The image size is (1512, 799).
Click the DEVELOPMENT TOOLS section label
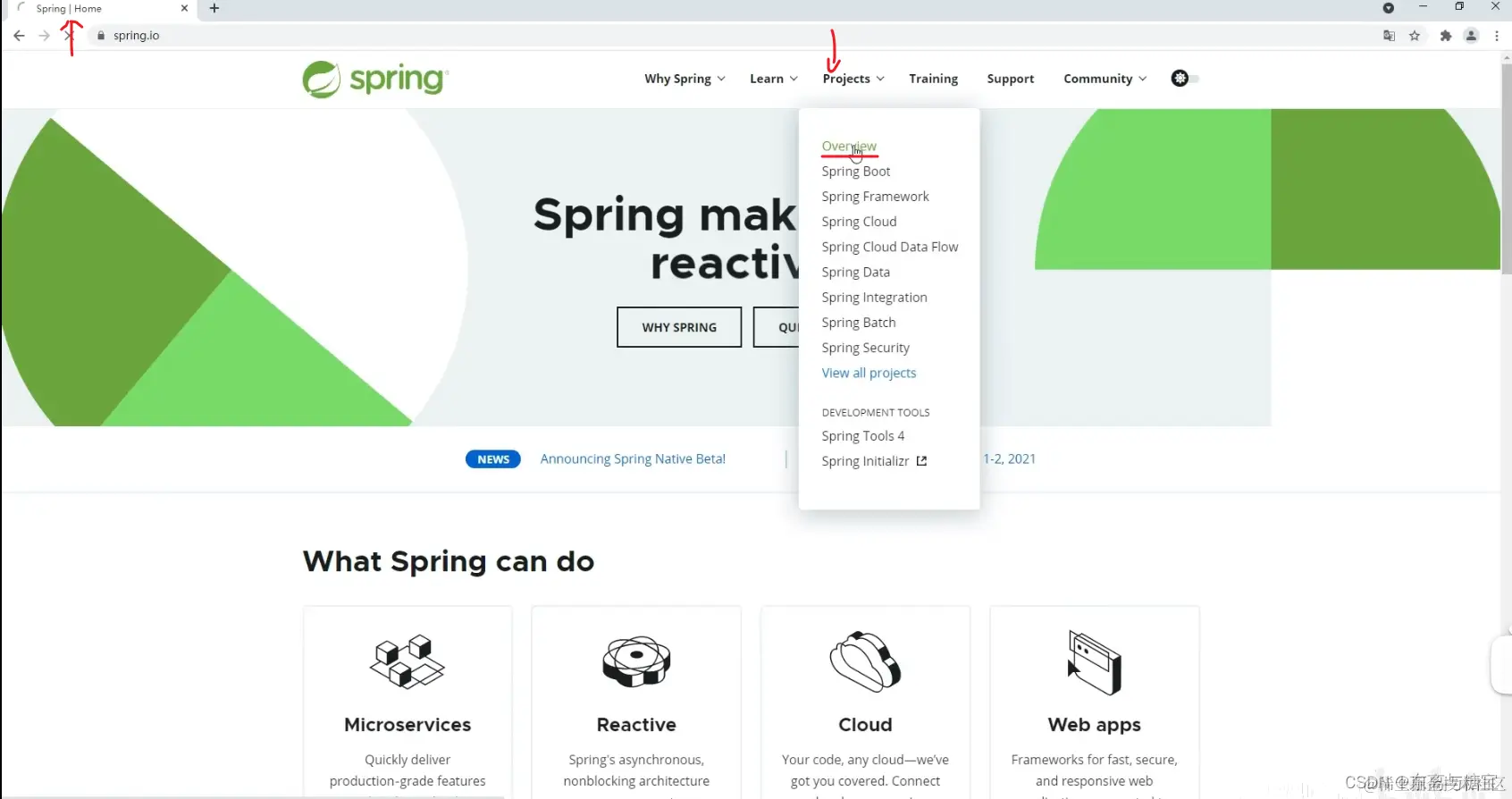click(x=876, y=413)
